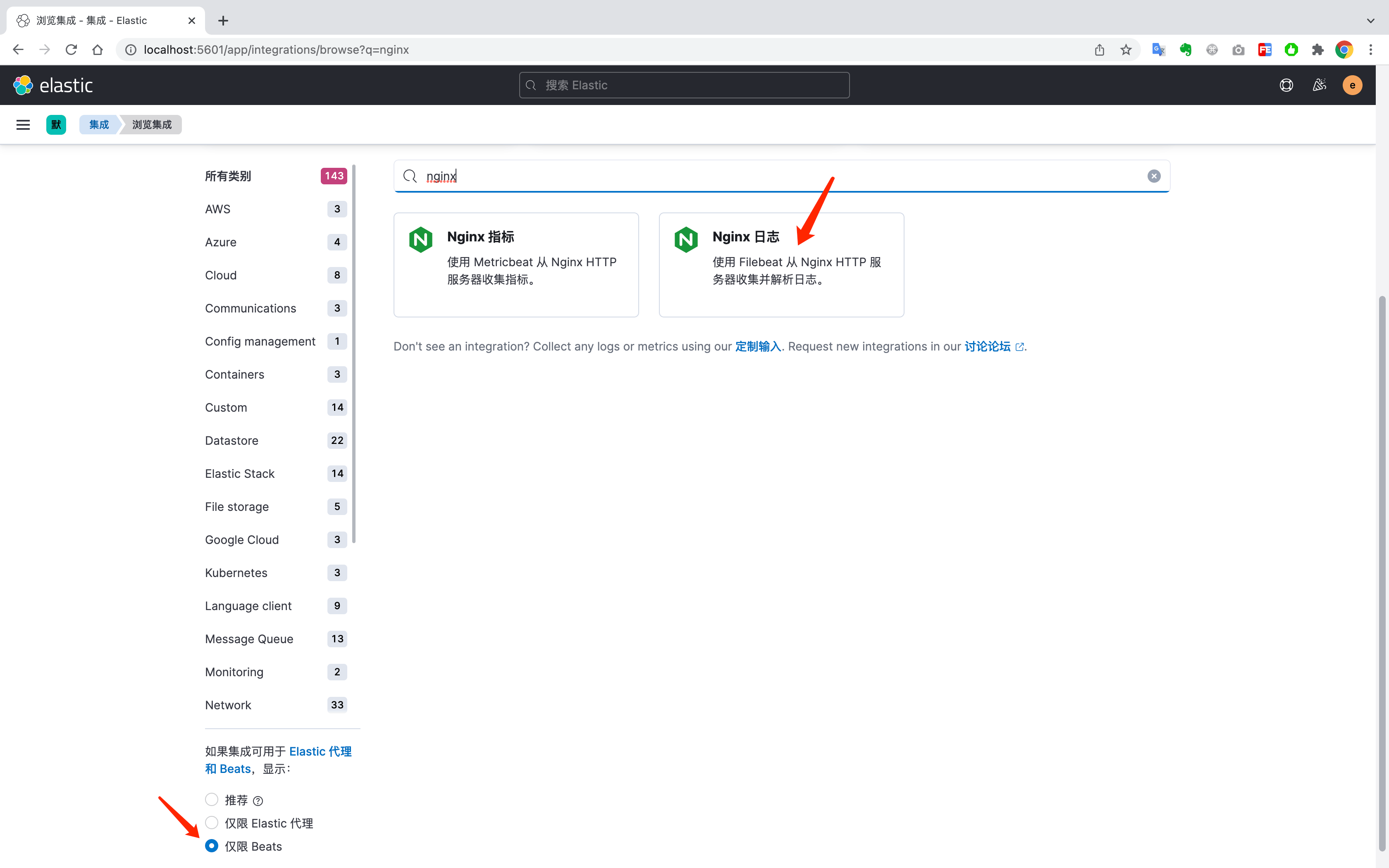Screen dimensions: 1389x868
Task: Open Chrome profile icon
Action: pos(1344,50)
